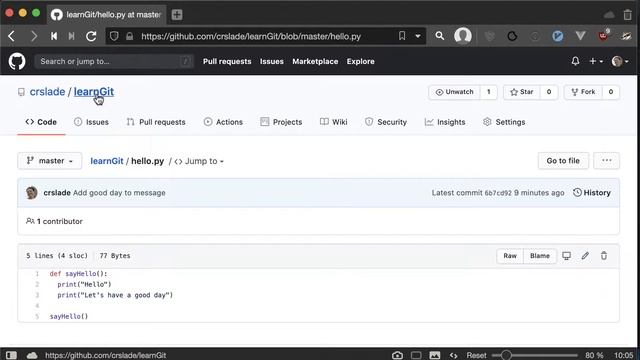640x360 pixels.
Task: Switch to the repository Issues tab
Action: 91,122
